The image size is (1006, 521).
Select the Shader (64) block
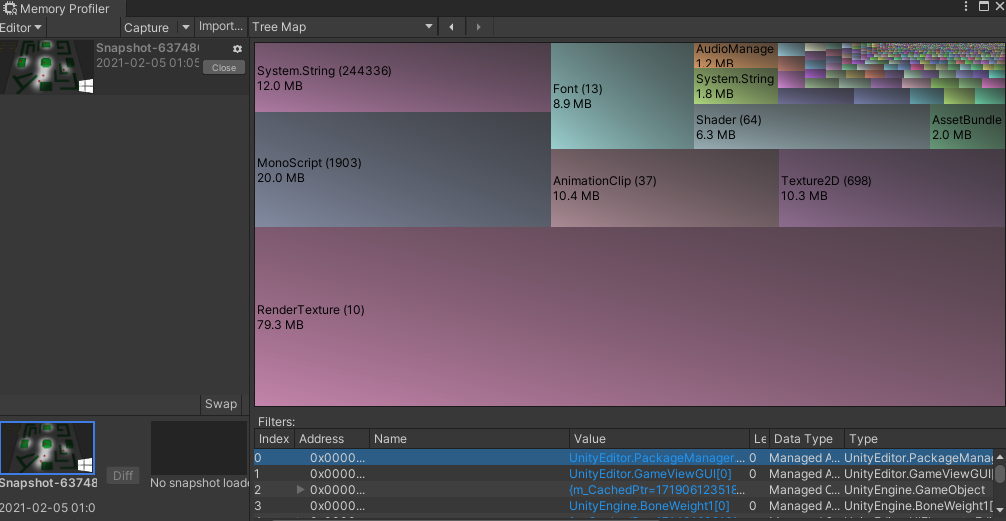pyautogui.click(x=812, y=127)
